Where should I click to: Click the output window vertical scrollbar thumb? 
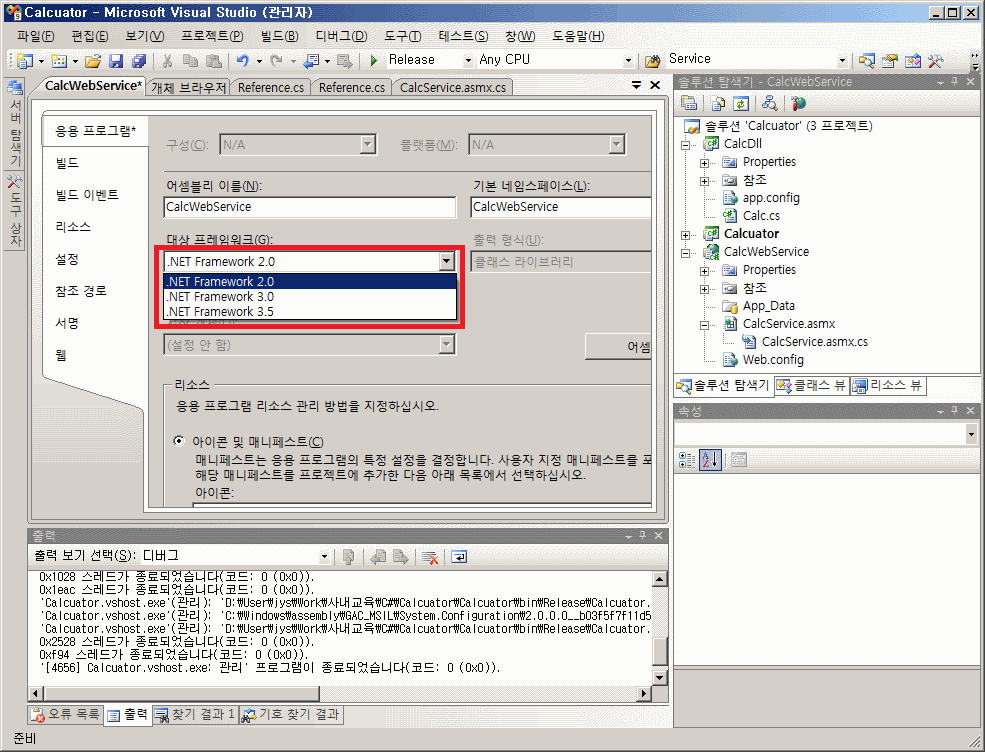pyautogui.click(x=660, y=651)
